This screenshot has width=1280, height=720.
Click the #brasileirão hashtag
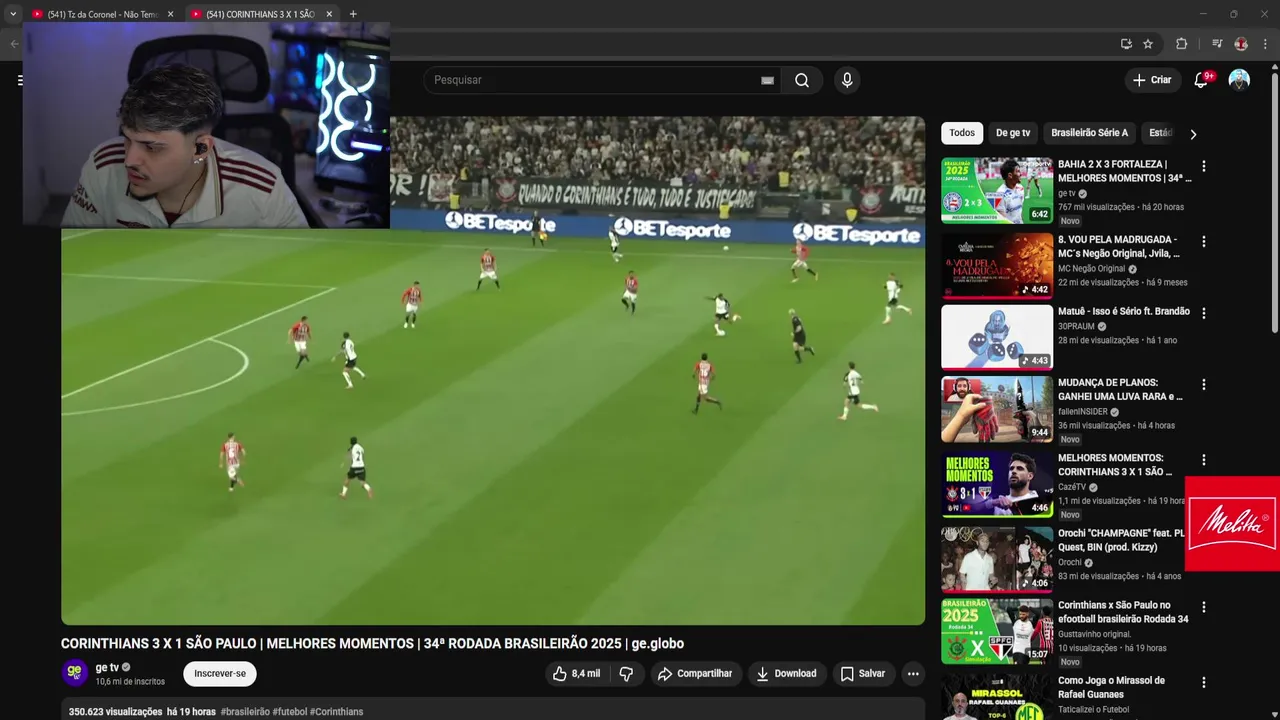(245, 712)
